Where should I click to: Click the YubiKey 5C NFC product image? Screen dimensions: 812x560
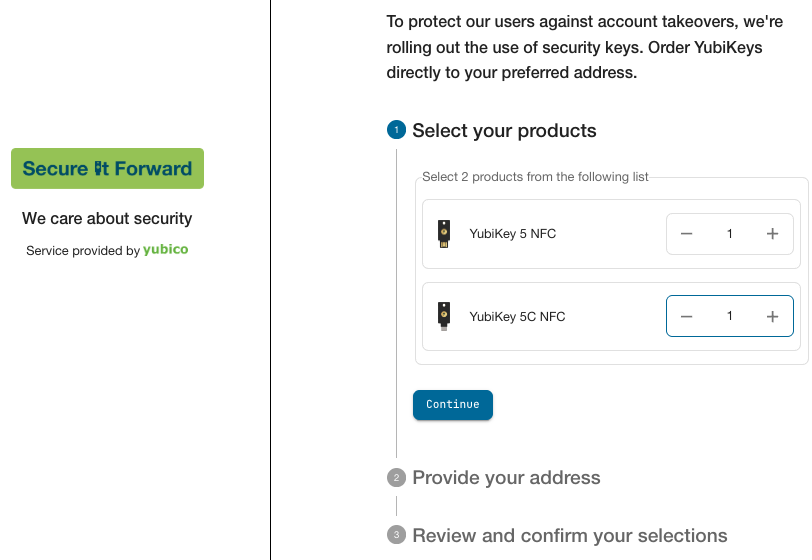[x=444, y=316]
